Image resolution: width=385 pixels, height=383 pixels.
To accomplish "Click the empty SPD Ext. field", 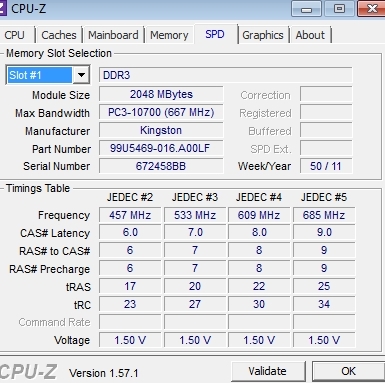I will (326, 148).
